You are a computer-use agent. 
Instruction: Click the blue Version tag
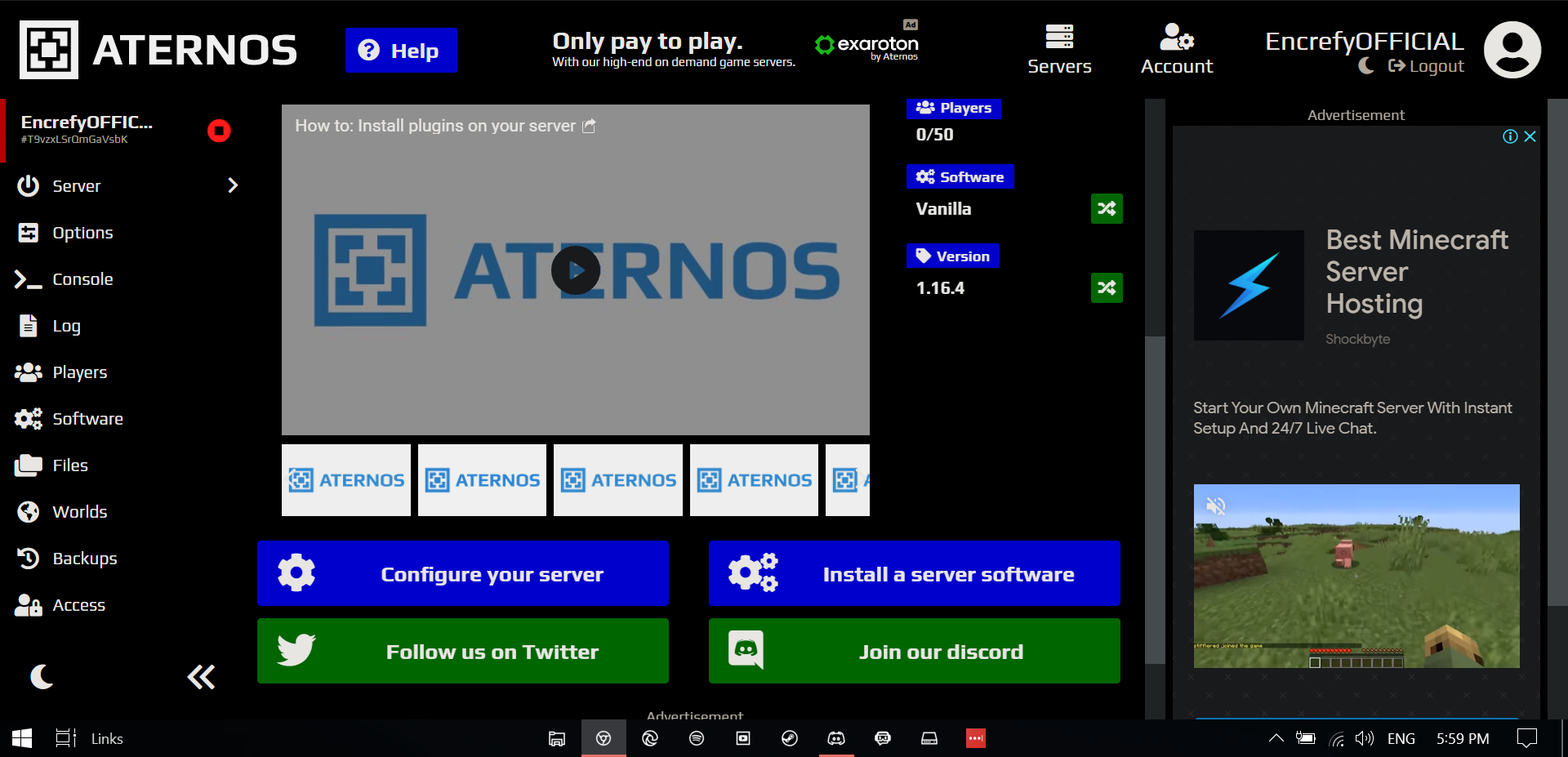[952, 256]
